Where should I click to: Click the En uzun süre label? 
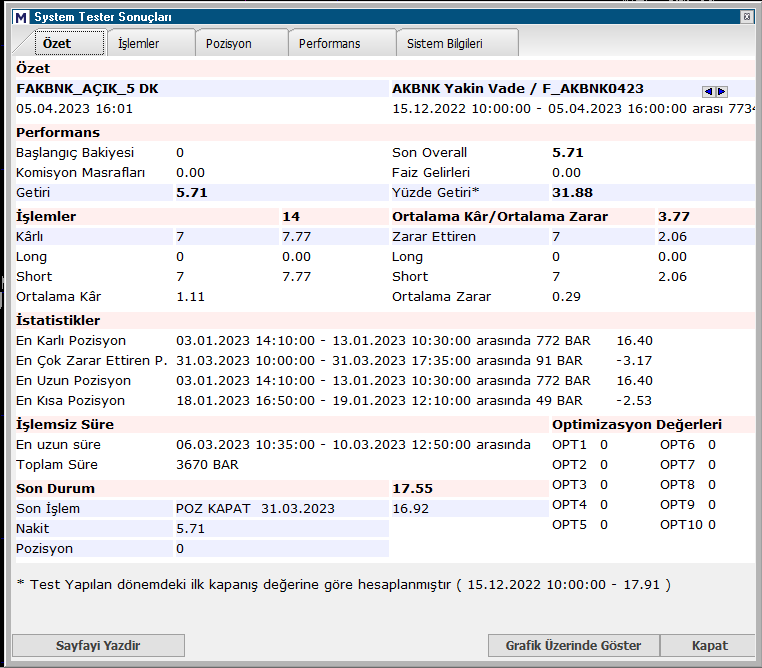(58, 445)
